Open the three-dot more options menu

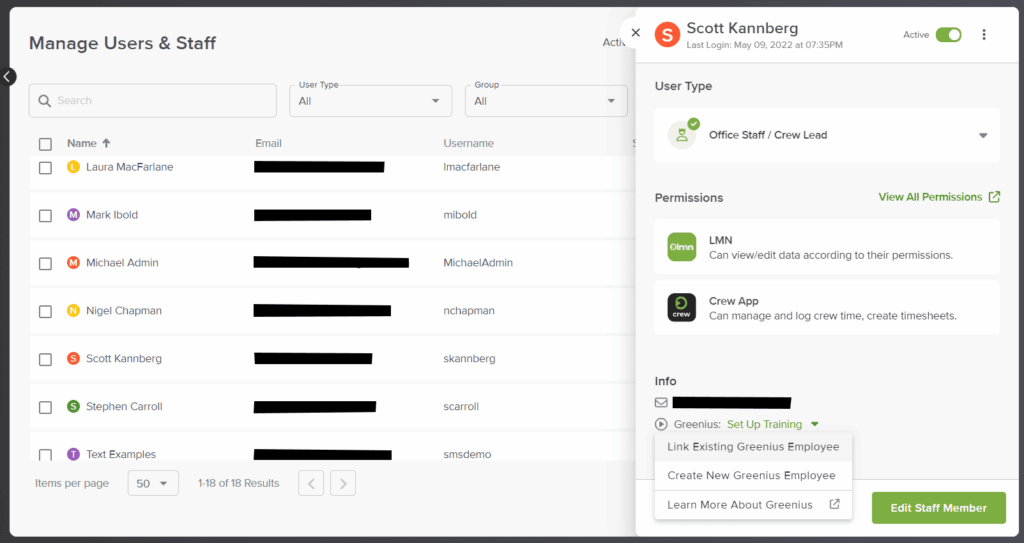(984, 35)
